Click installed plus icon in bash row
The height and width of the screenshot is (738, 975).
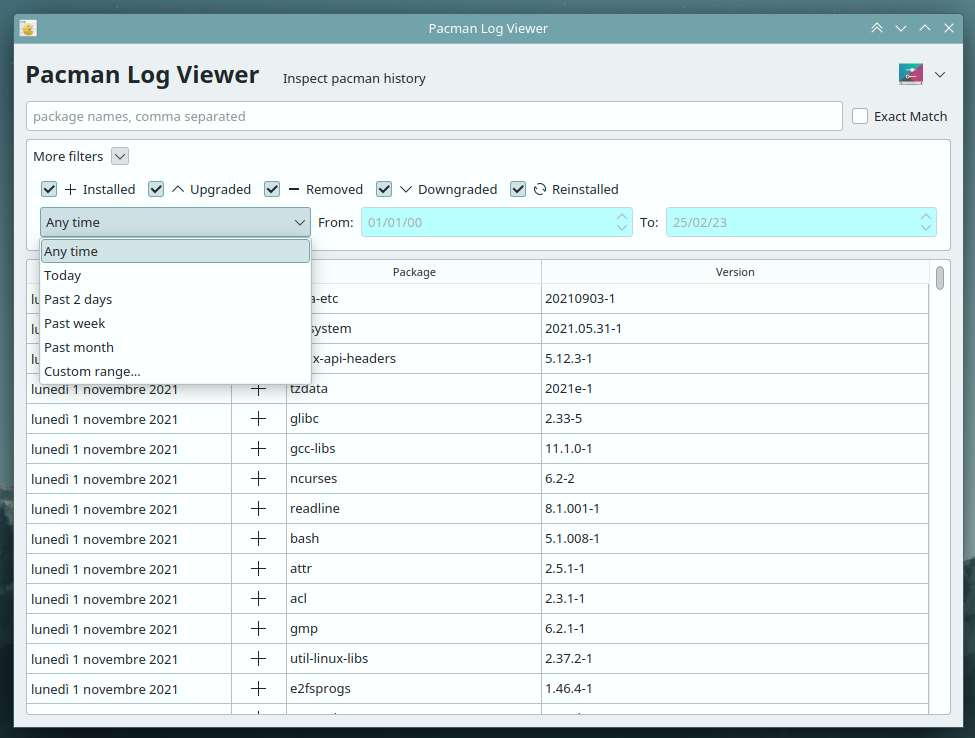[x=259, y=538]
